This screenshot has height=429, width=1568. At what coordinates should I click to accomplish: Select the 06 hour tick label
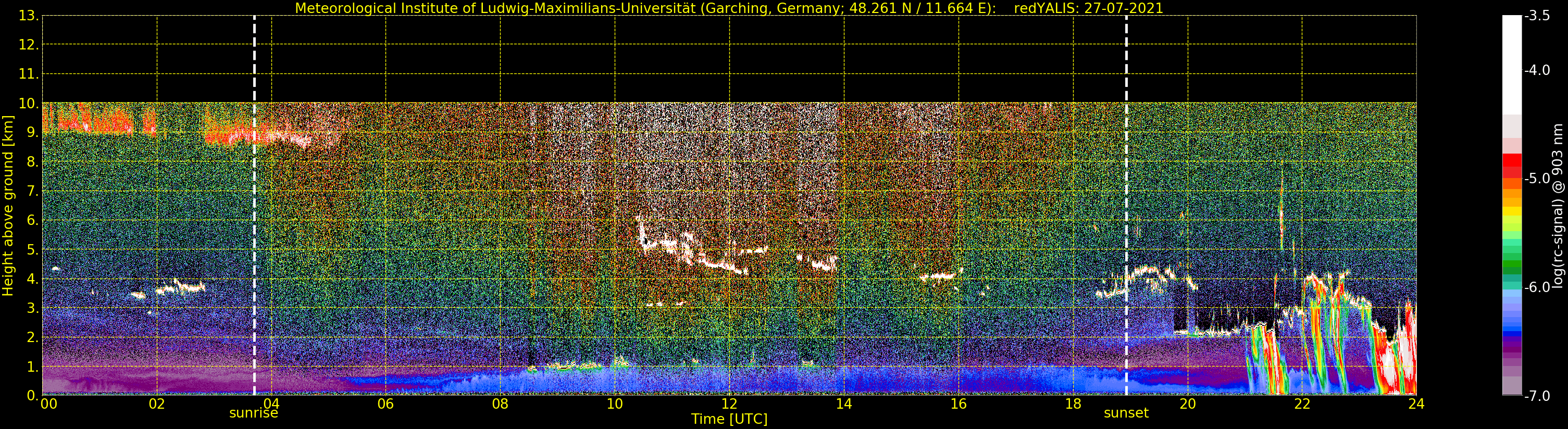tap(385, 403)
